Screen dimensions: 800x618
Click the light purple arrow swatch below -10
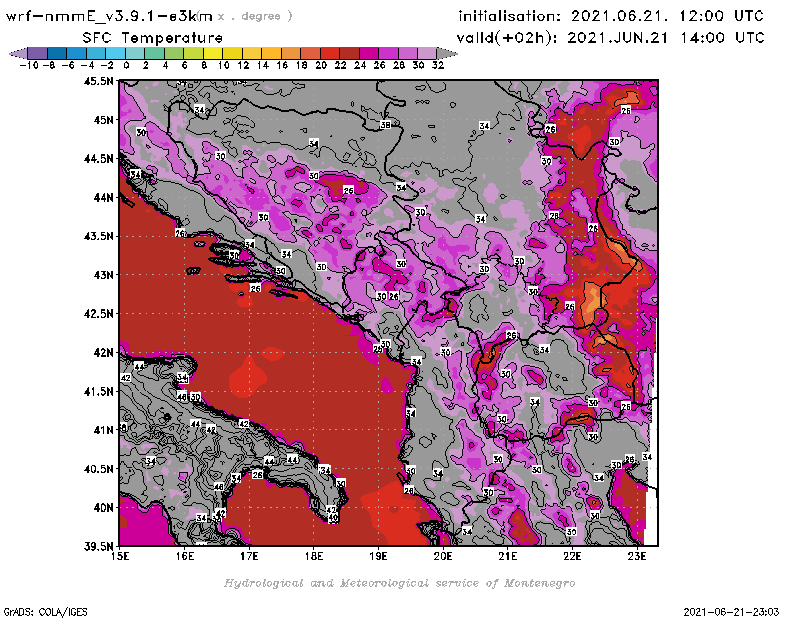click(18, 53)
